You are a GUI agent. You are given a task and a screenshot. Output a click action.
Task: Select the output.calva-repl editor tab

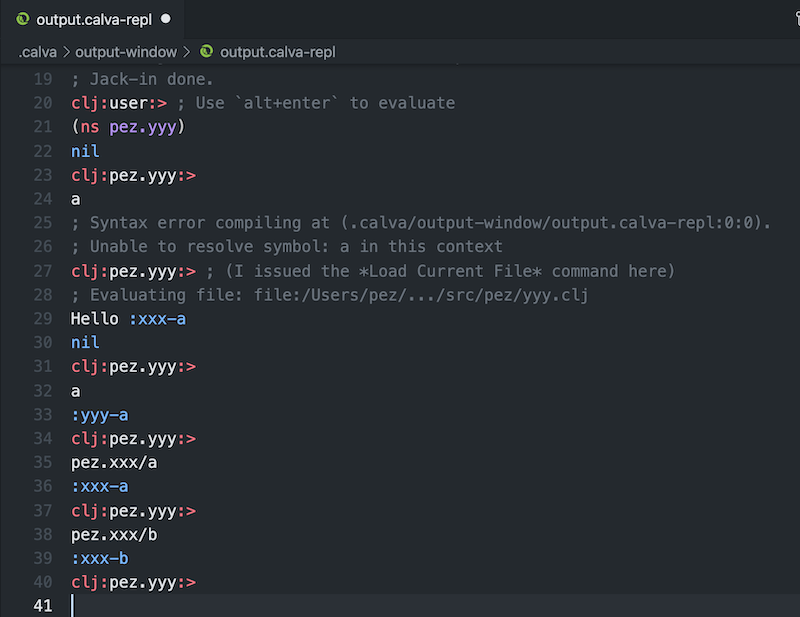click(x=95, y=17)
